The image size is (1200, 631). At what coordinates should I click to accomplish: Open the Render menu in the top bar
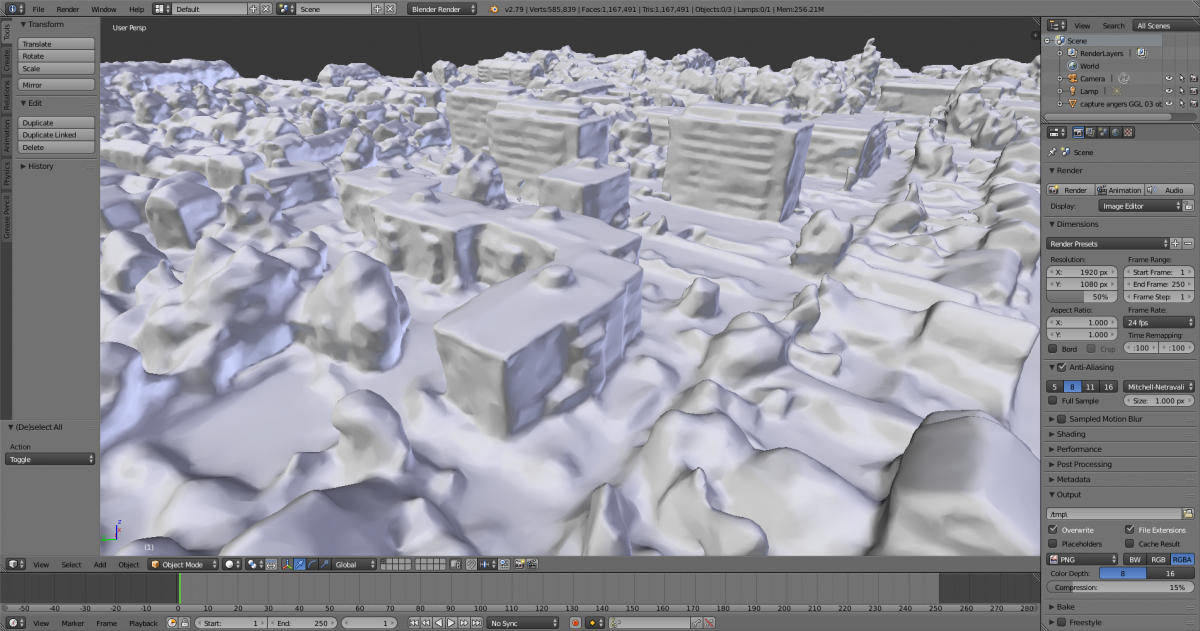tap(68, 9)
